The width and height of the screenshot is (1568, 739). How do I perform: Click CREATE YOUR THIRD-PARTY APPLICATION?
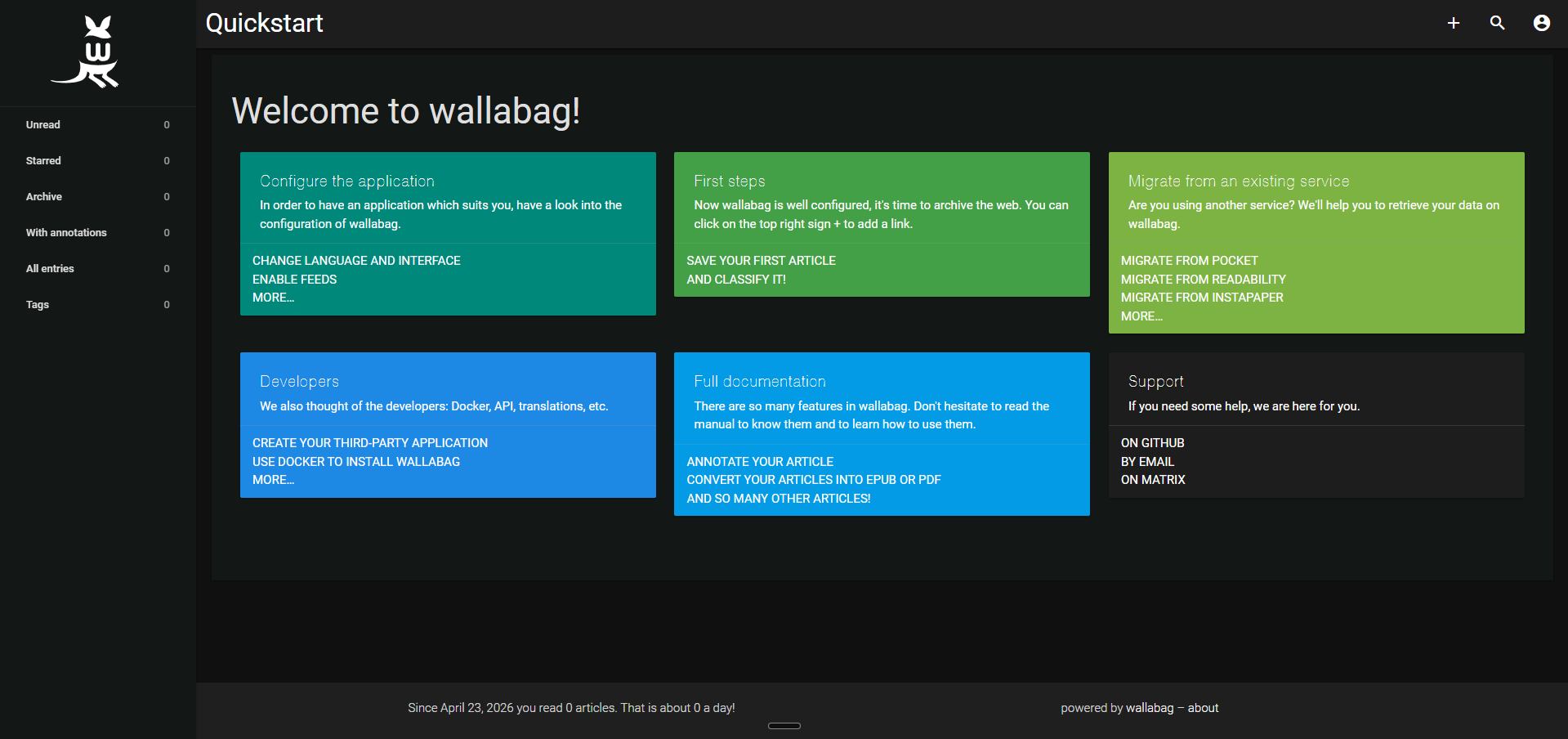[x=370, y=442]
